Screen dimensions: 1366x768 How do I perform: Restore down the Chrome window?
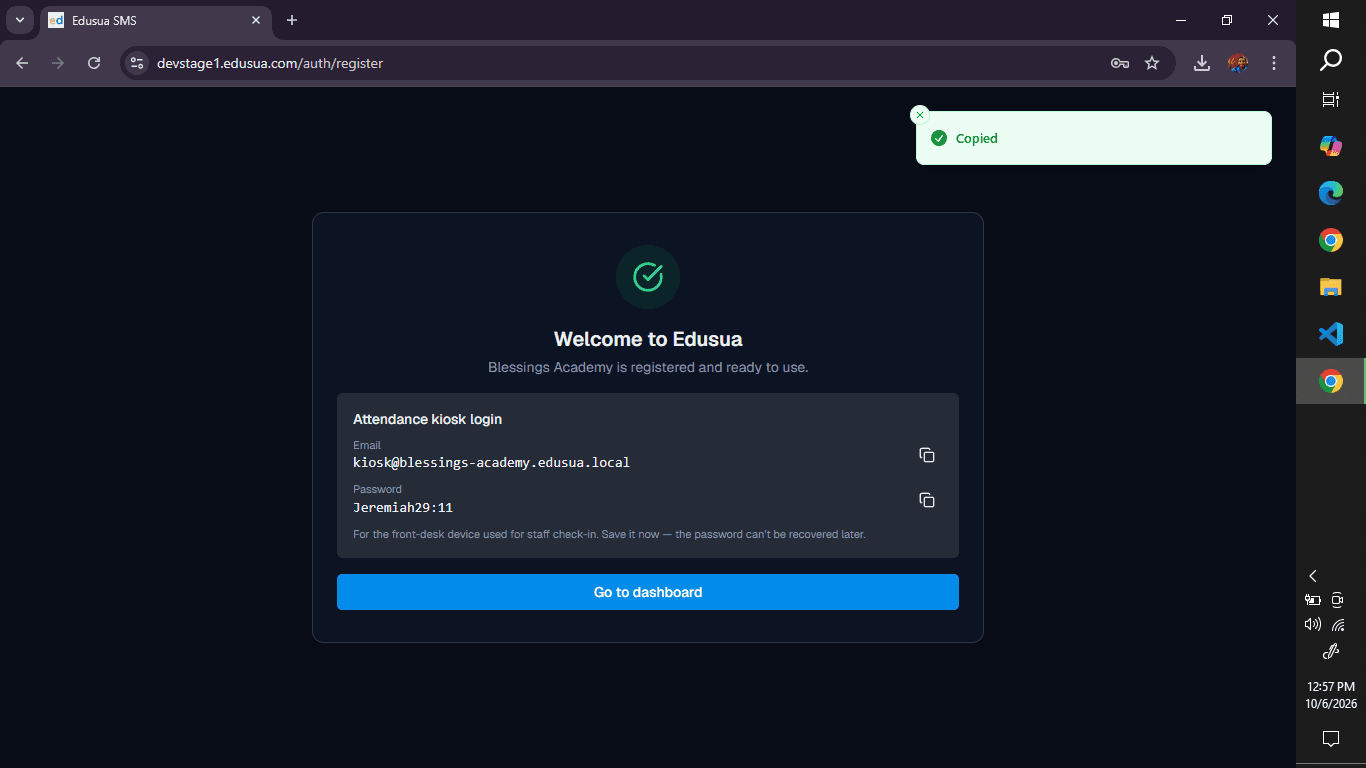(1227, 20)
